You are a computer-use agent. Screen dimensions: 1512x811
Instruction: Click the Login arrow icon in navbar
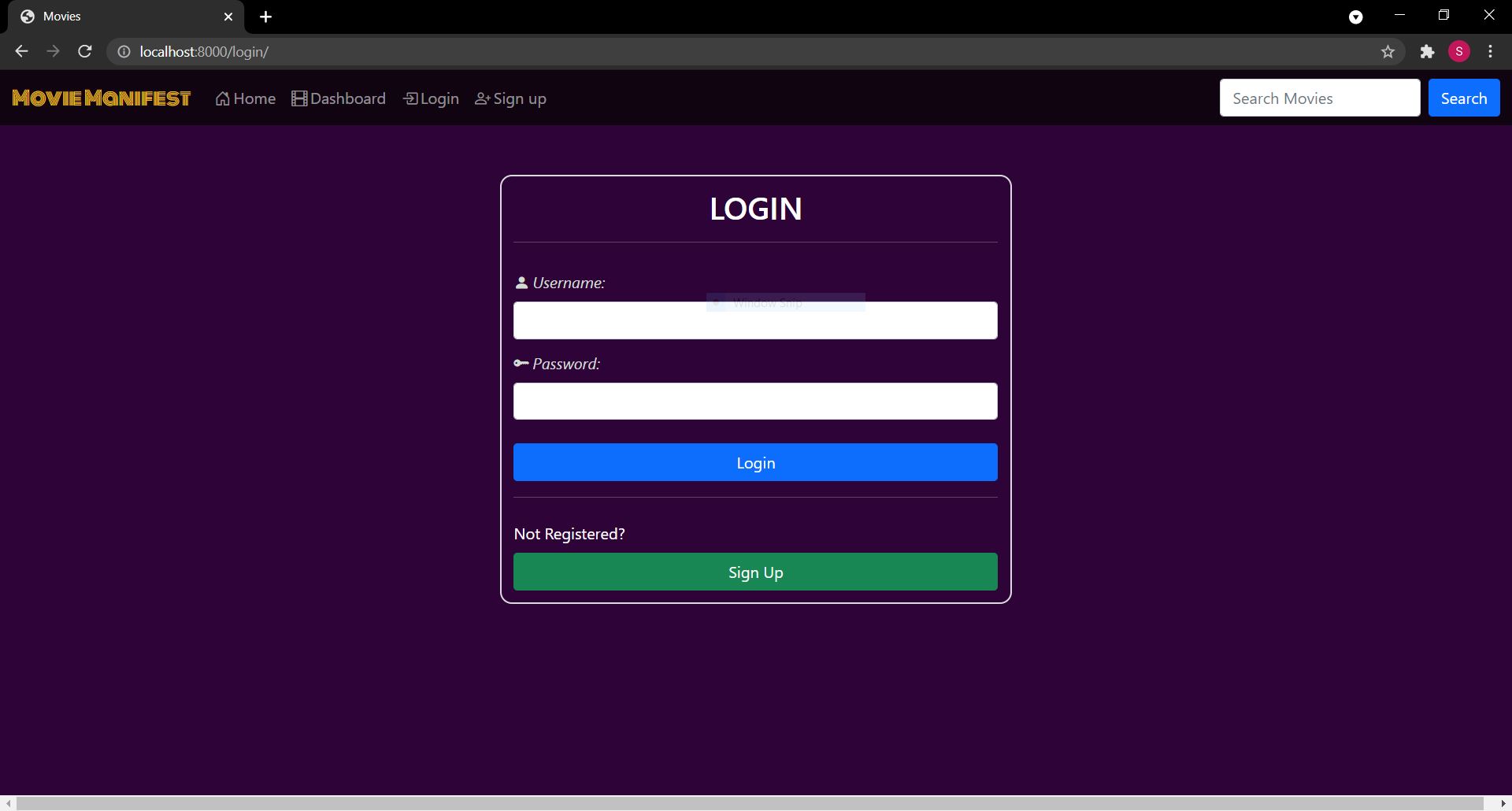coord(410,98)
